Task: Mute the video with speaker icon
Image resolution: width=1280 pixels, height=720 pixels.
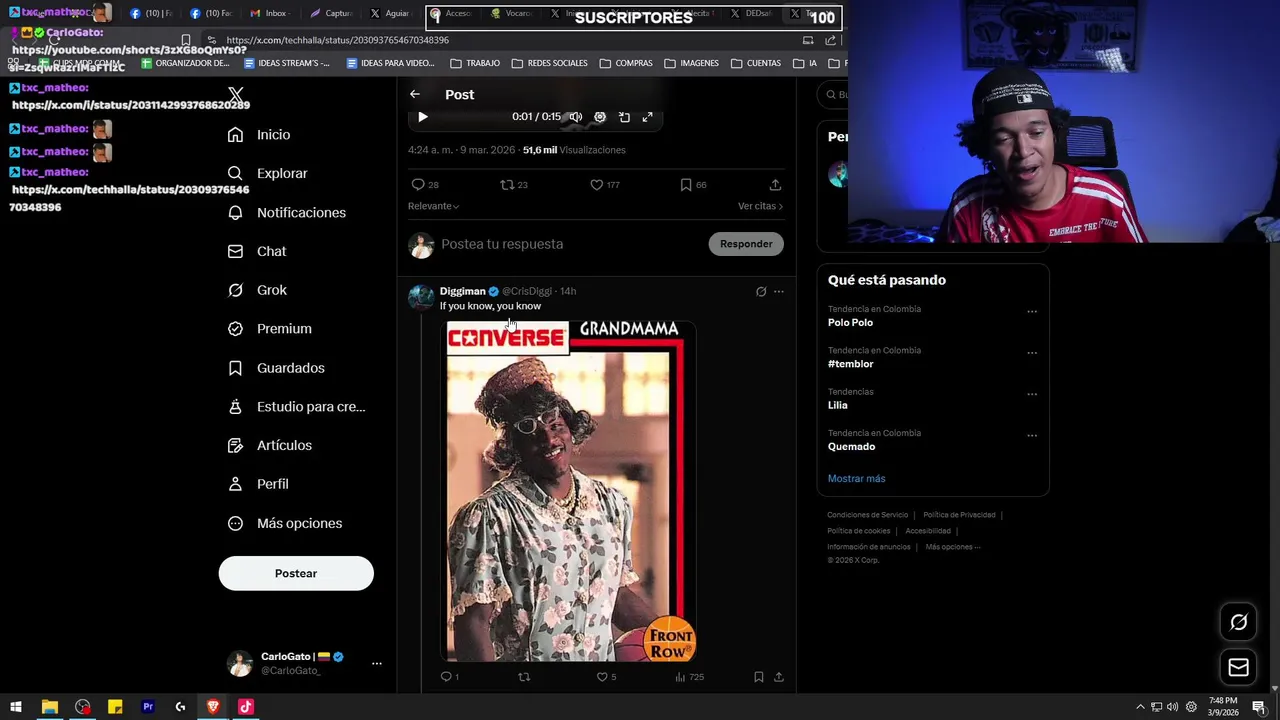Action: 576,117
